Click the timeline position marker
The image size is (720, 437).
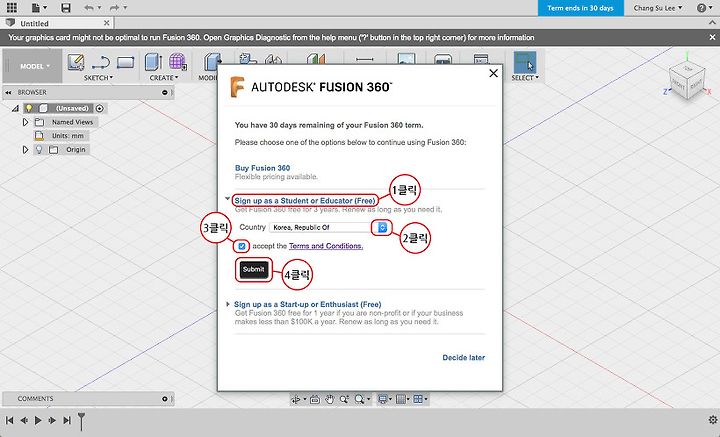(x=81, y=421)
